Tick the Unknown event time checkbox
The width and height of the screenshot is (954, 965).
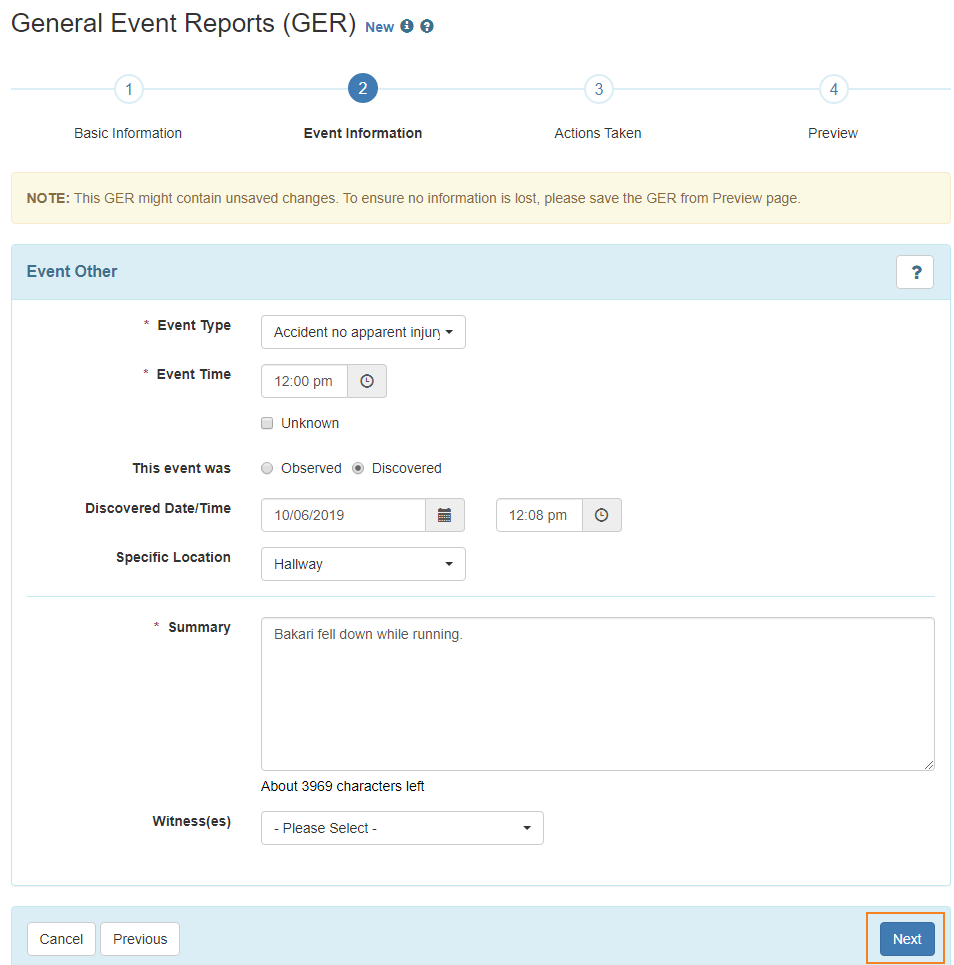(x=267, y=423)
